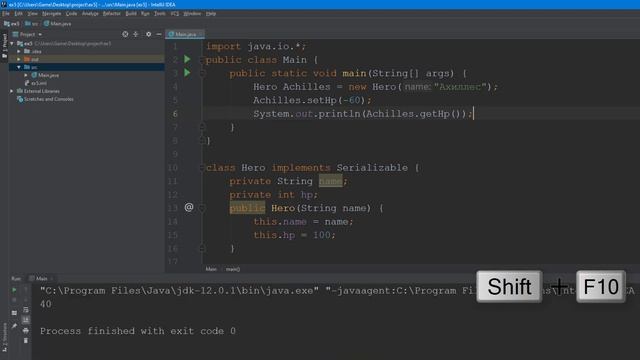
Task: Open the VCS menu
Action: point(175,13)
